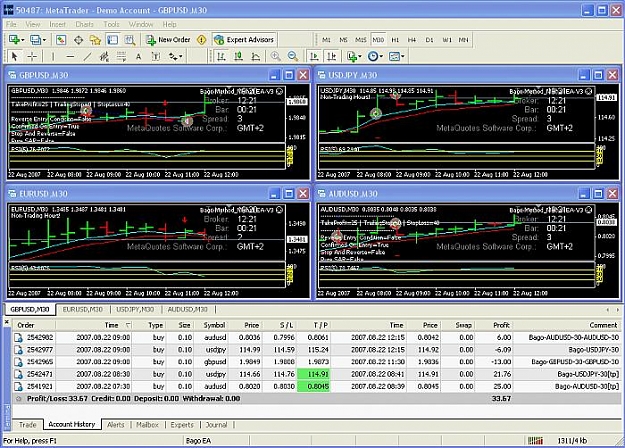Viewport: 625px width, 448px height.
Task: Switch to the EURUSD,M30 chart tab
Action: pyautogui.click(x=83, y=309)
